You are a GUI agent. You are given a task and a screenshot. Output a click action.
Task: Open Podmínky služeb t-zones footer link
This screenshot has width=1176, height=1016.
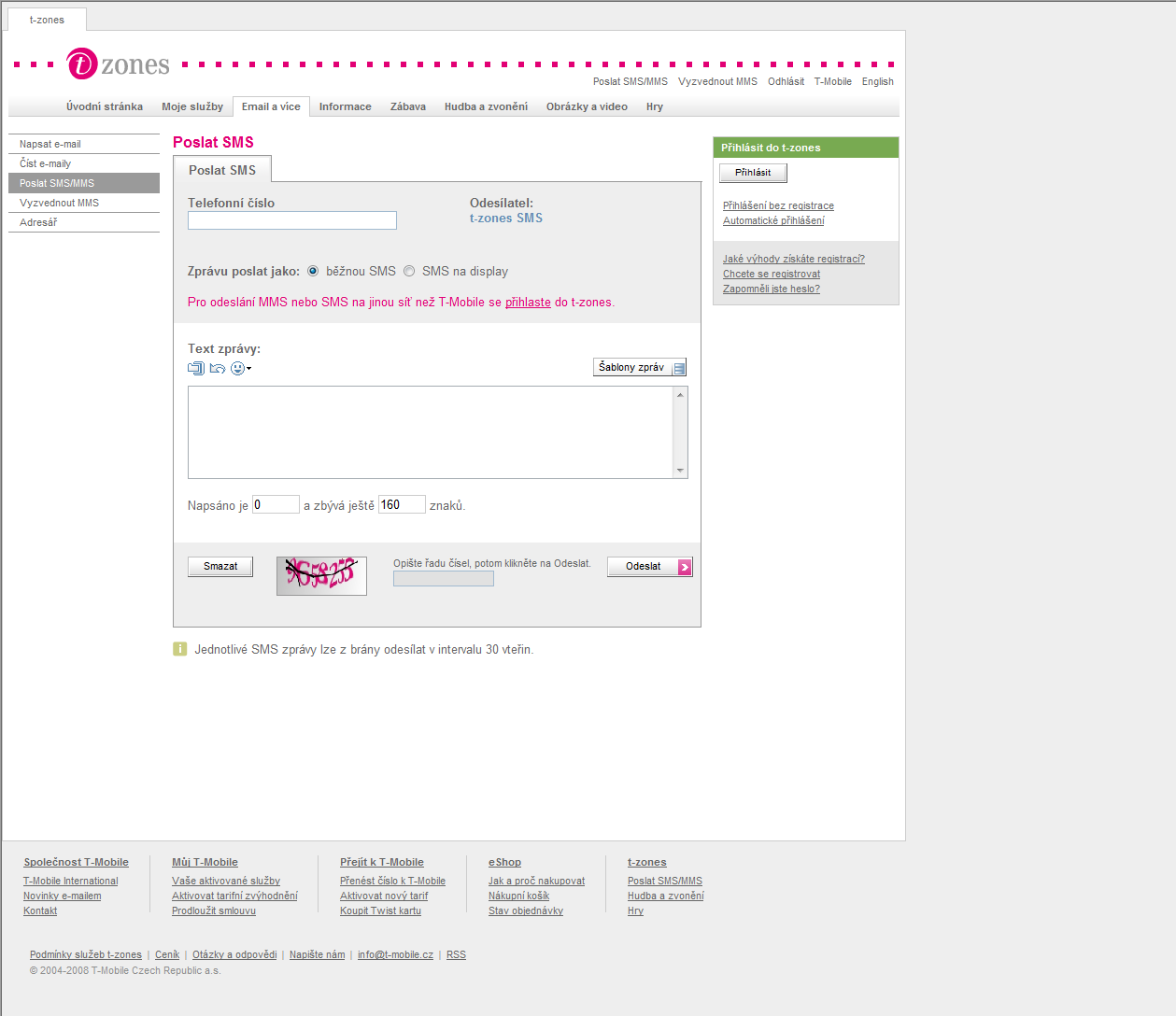pos(86,955)
